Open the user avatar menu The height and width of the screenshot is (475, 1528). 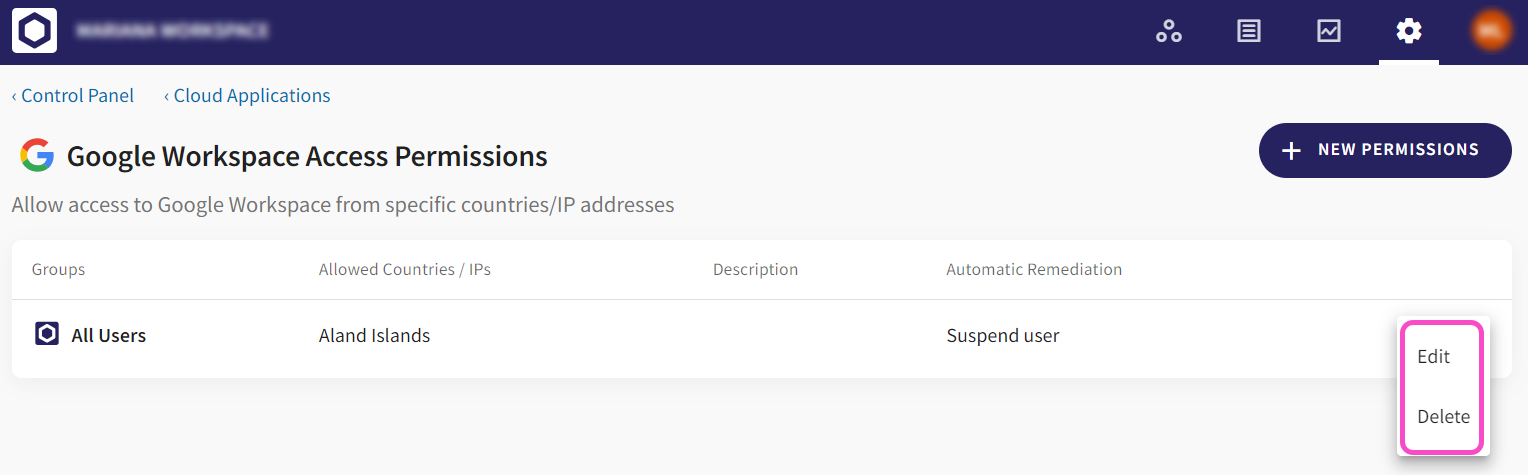[1490, 31]
